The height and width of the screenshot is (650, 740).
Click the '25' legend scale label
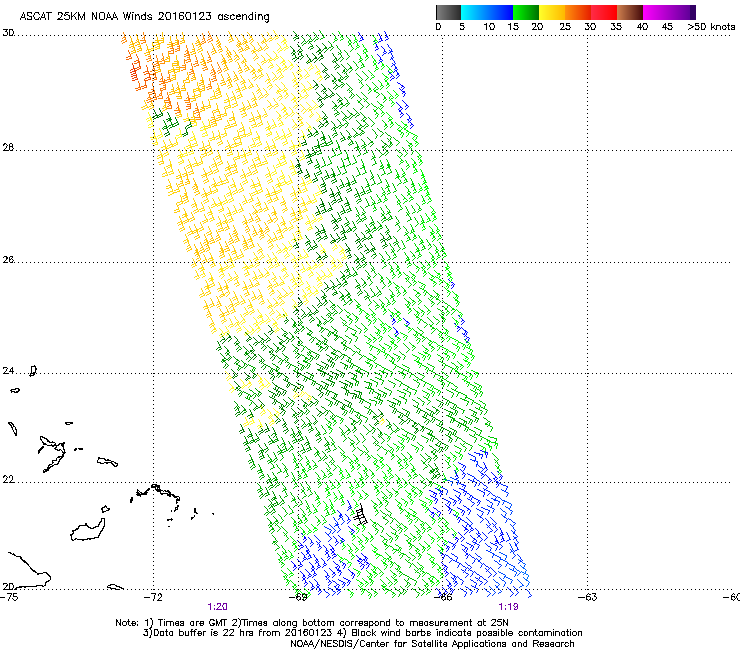pos(565,27)
